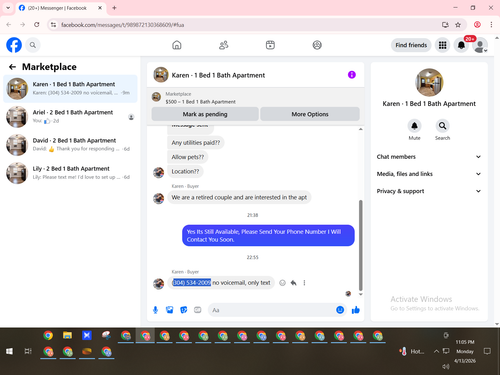Click the Find friends button
The image size is (500, 375).
click(x=411, y=45)
